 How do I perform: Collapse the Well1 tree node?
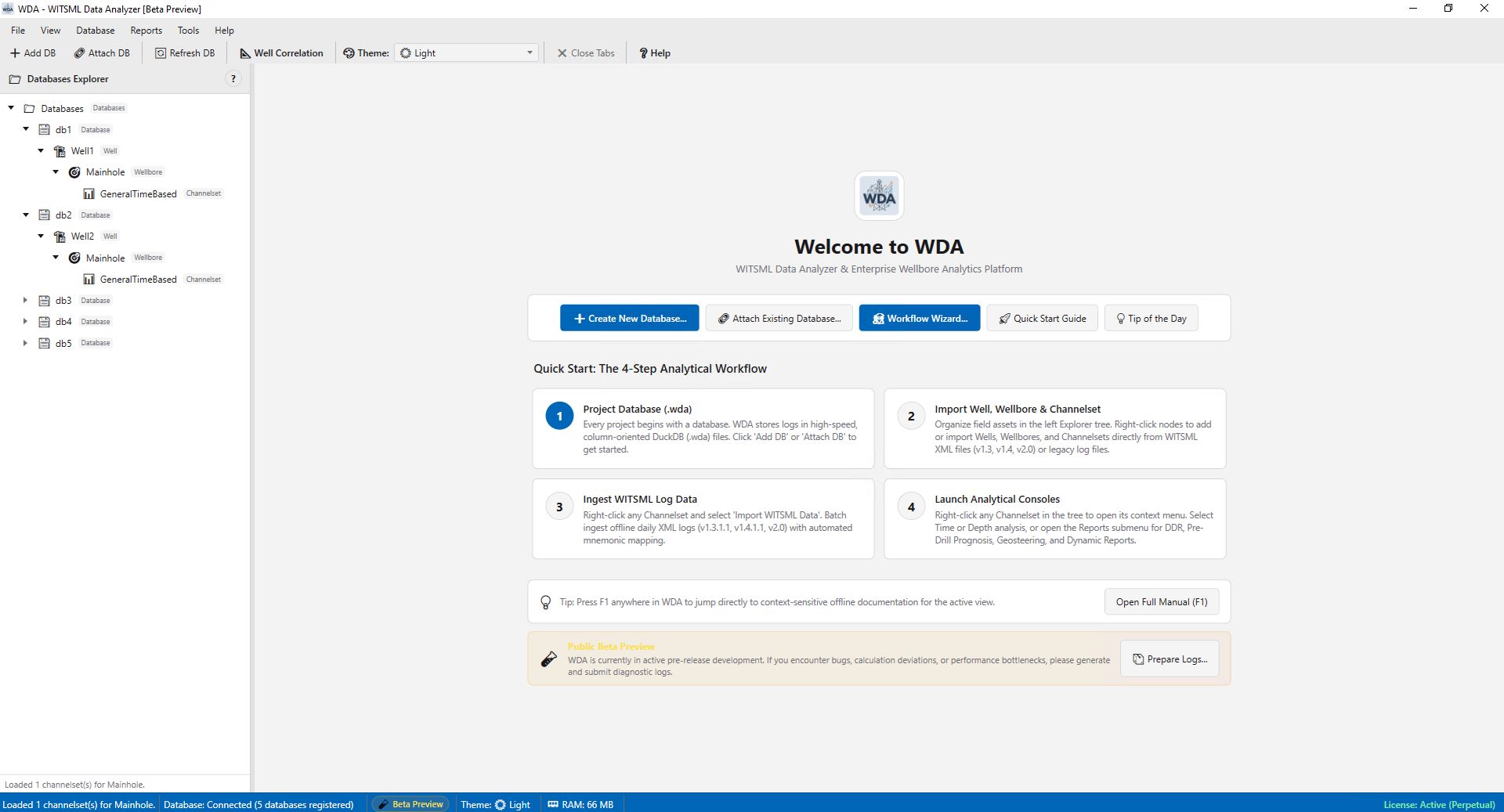[41, 150]
